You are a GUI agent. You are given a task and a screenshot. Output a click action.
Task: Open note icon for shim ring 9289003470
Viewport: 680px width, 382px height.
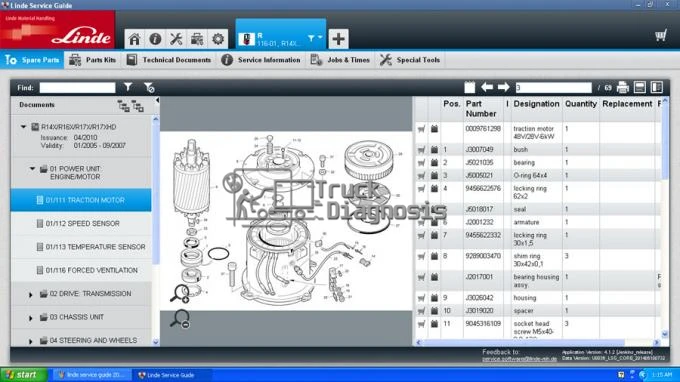pyautogui.click(x=434, y=256)
